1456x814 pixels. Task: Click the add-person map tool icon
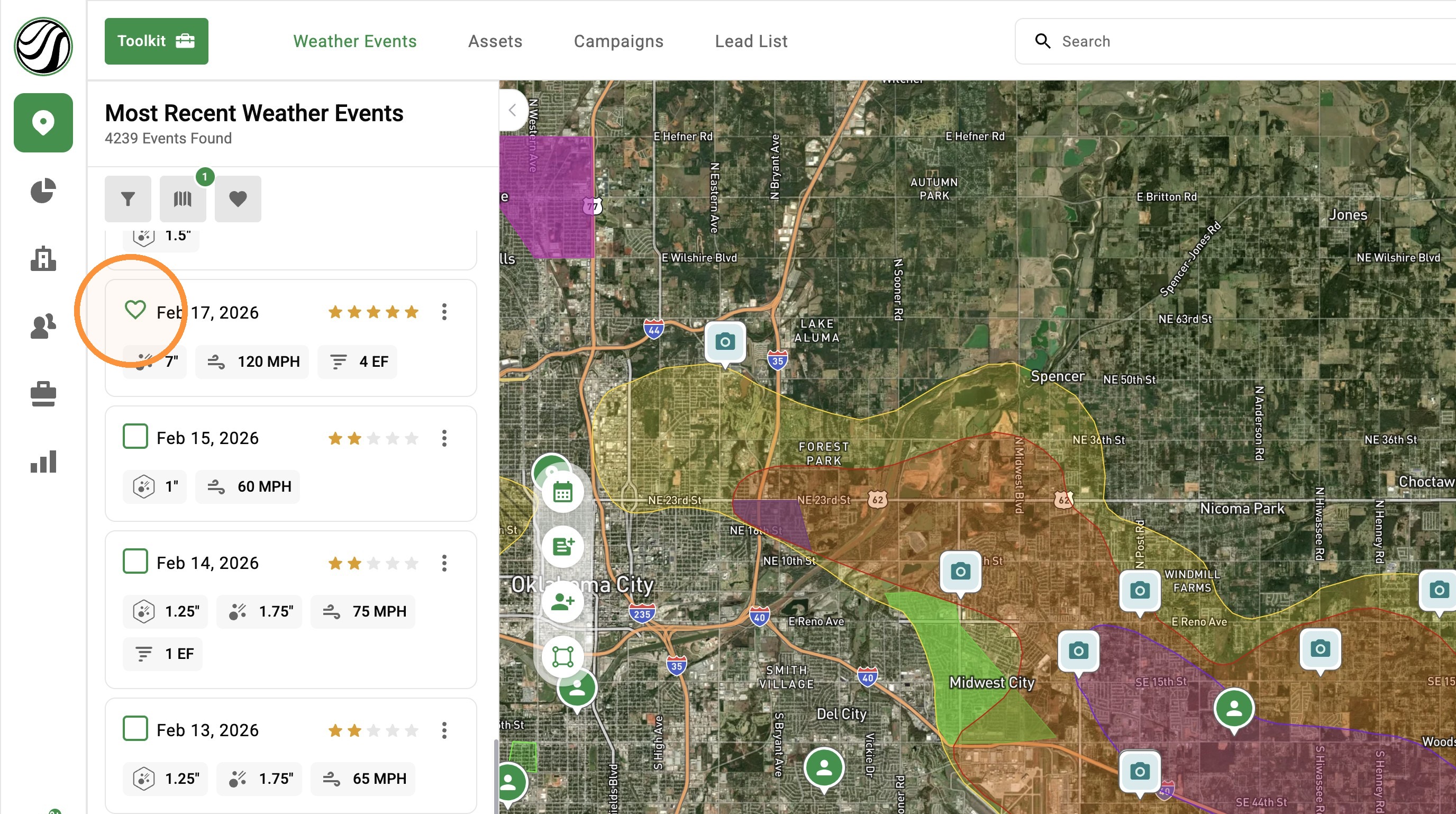(562, 602)
